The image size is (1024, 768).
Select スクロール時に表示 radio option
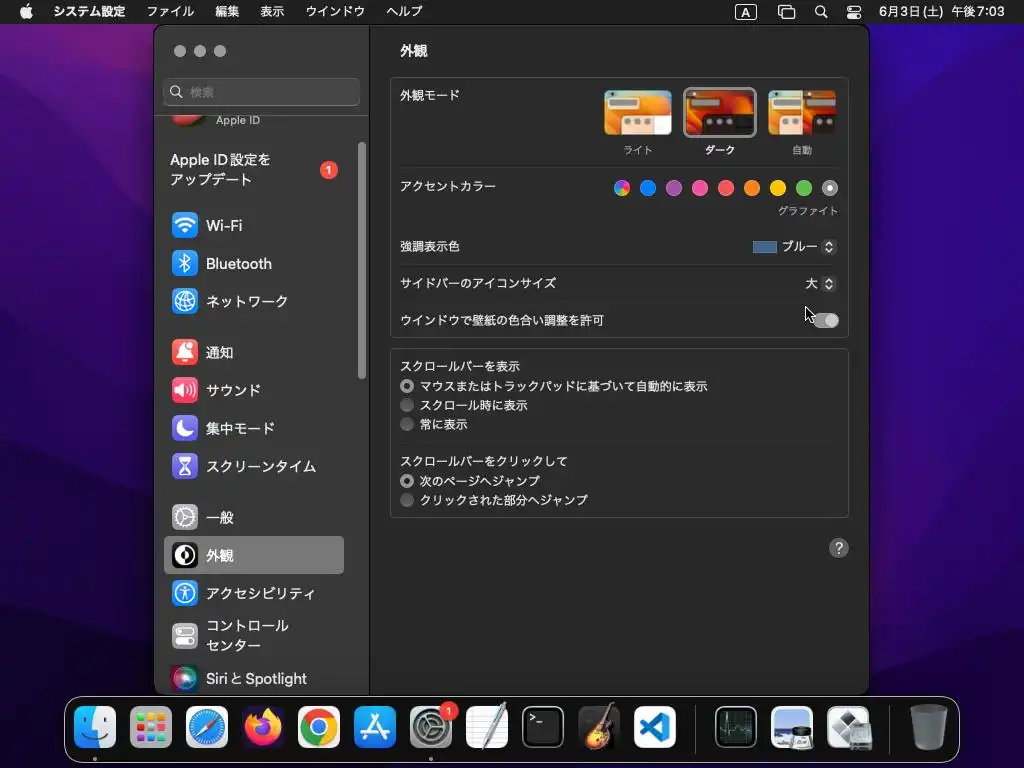(x=407, y=405)
